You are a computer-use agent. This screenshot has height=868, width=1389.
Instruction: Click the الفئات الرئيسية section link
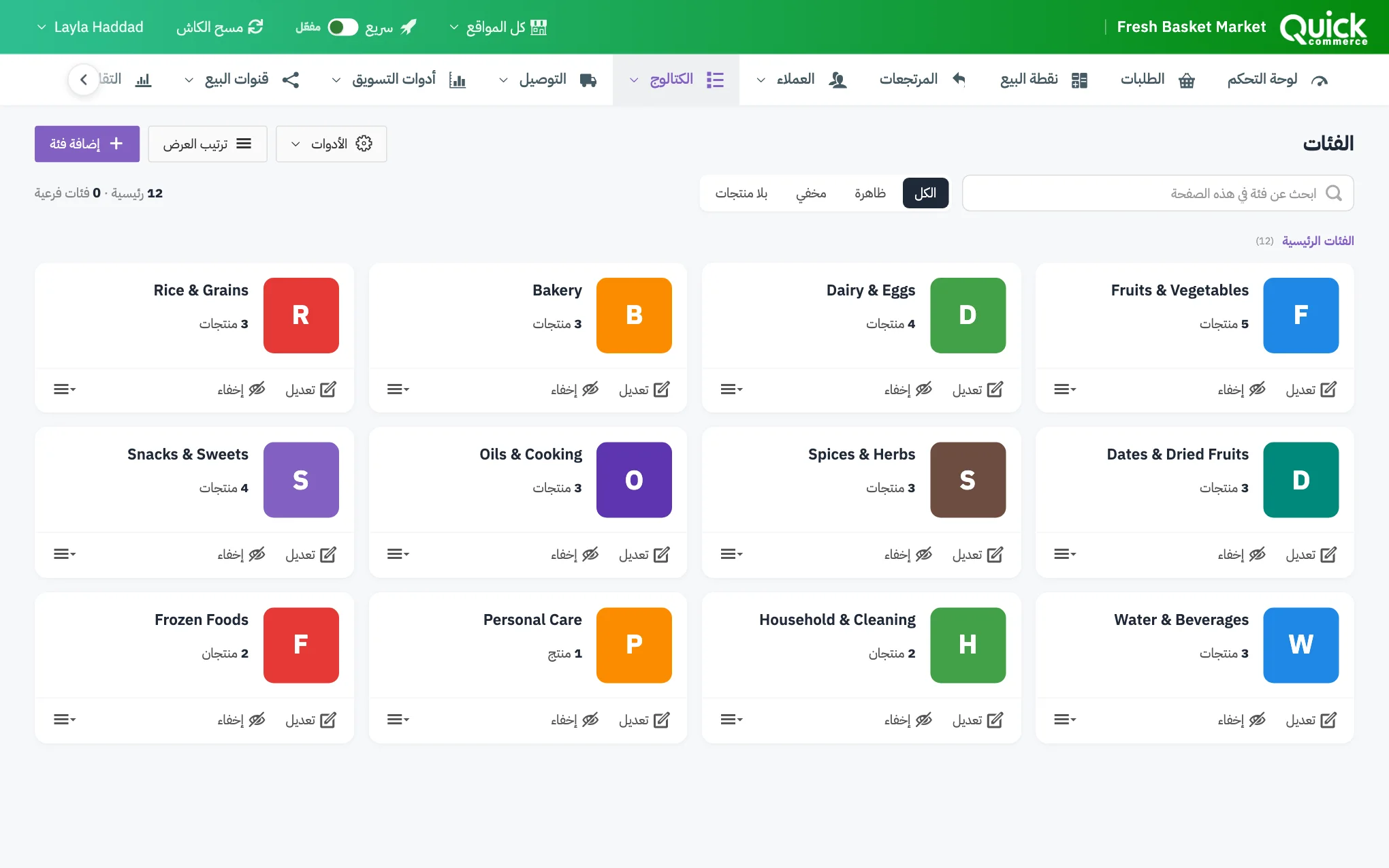[1318, 241]
